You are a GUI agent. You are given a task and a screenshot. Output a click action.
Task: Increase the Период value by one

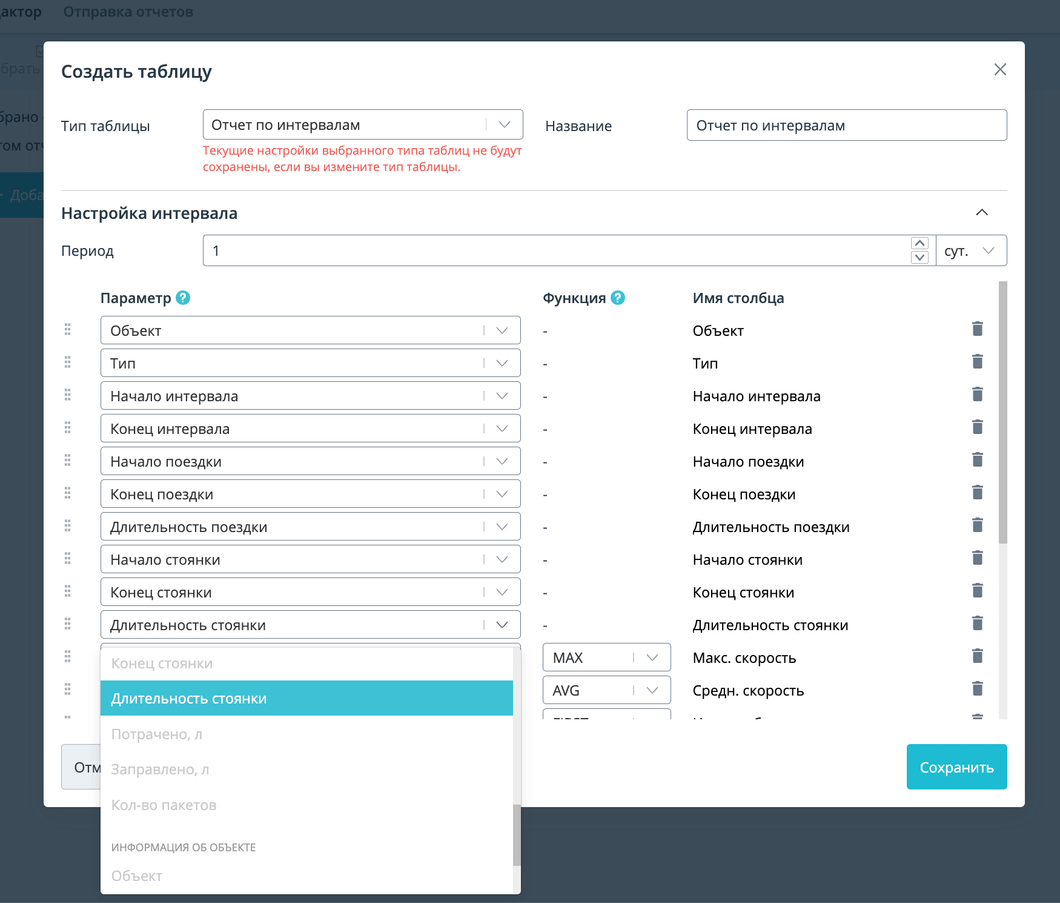919,243
